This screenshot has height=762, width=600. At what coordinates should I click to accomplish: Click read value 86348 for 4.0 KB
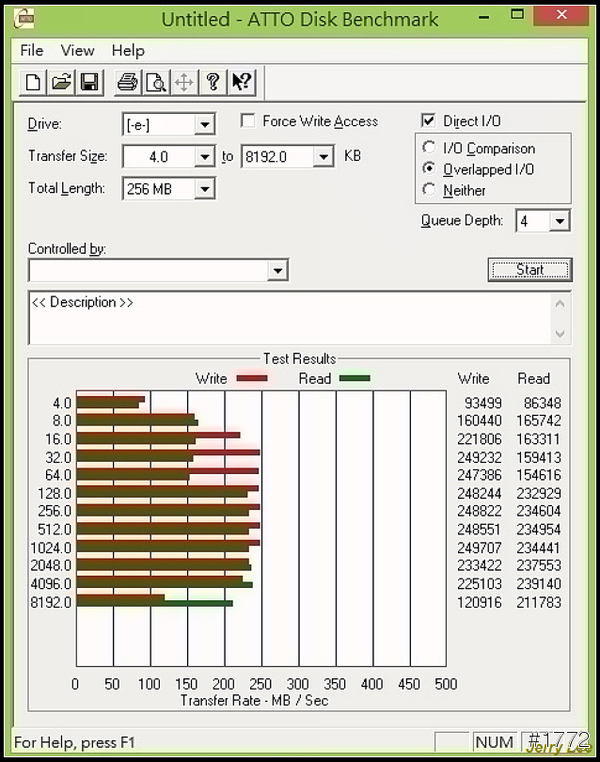542,403
